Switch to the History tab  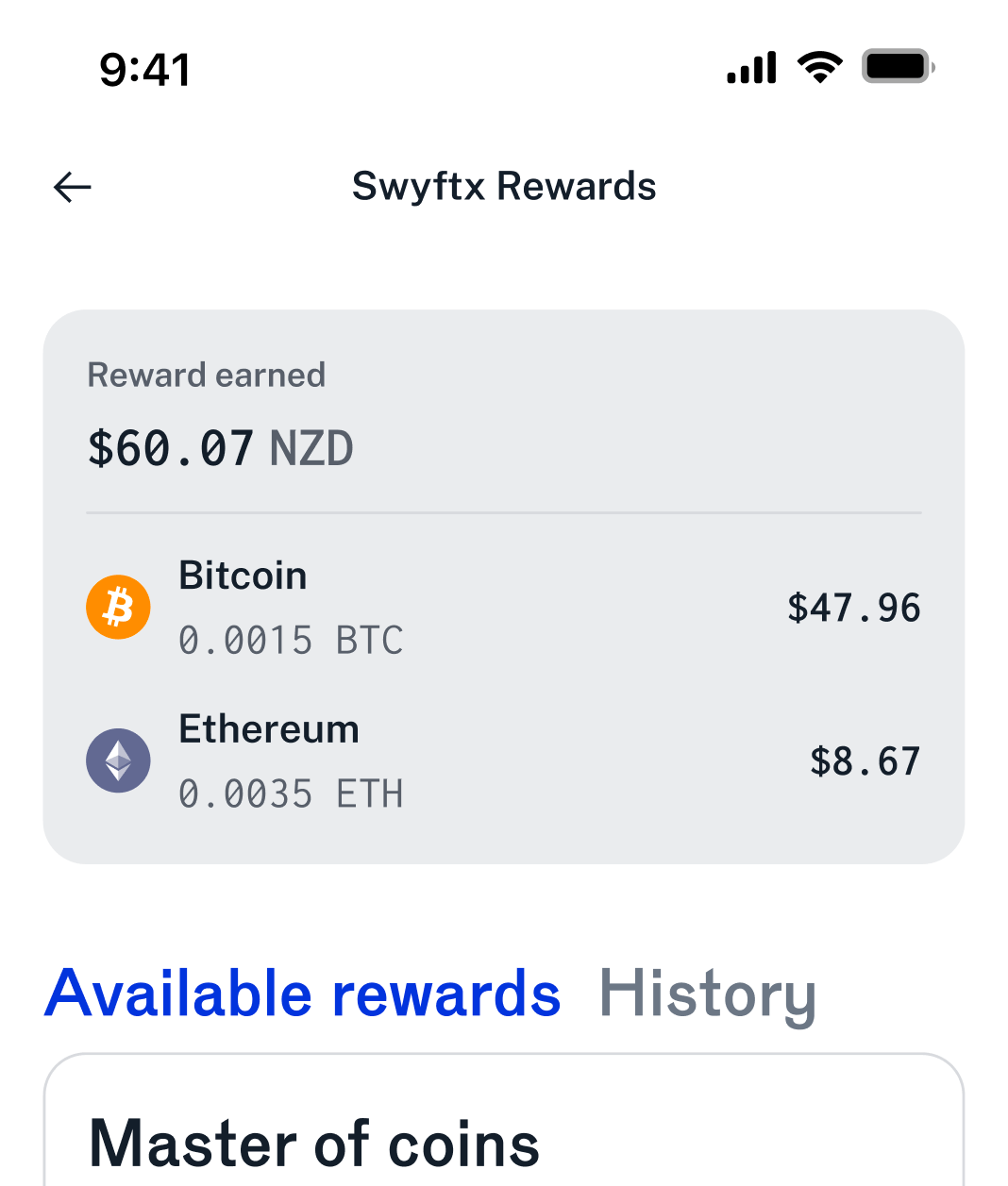click(x=708, y=994)
